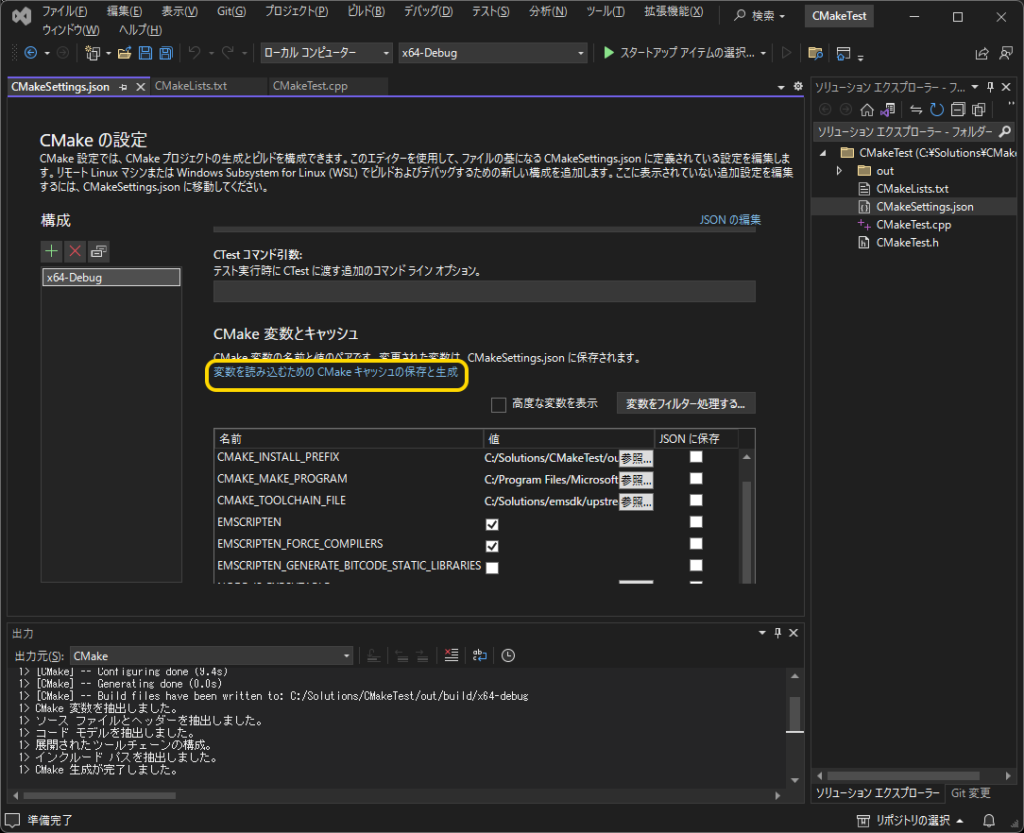
Task: Open the ローカル コンピューター target dropdown
Action: [327, 53]
